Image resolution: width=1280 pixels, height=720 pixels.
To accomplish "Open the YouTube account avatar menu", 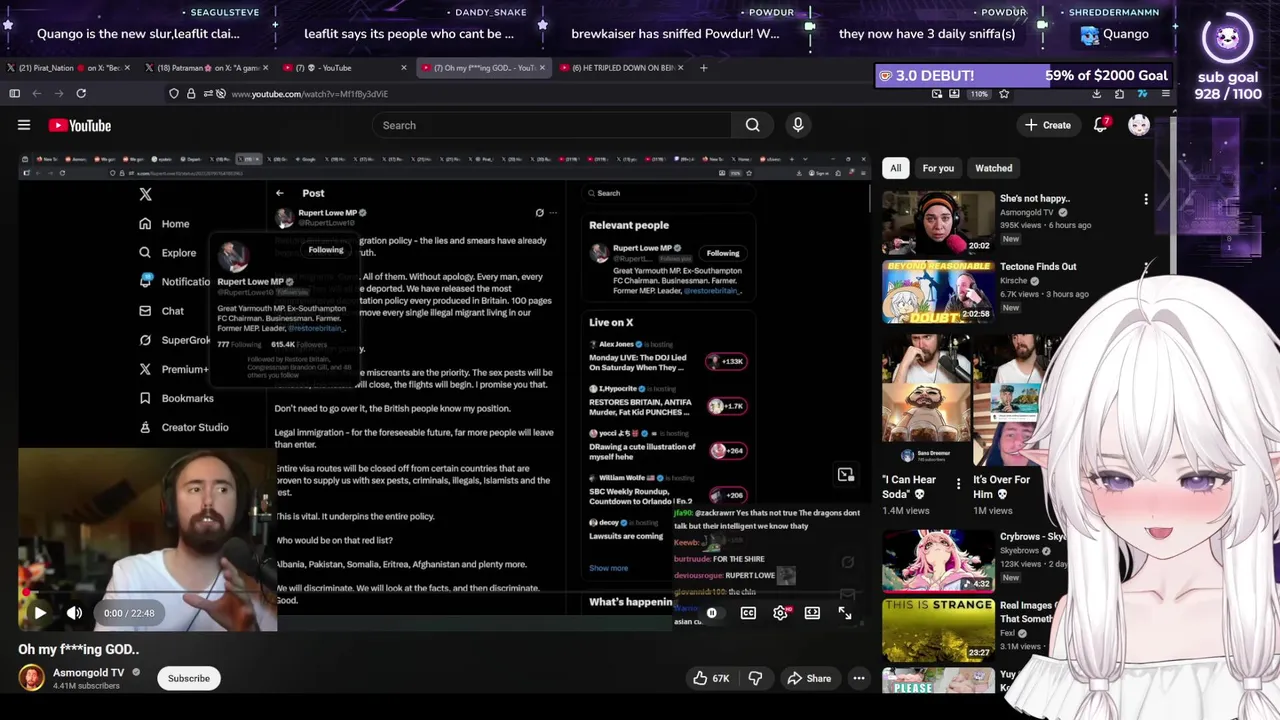I will pyautogui.click(x=1139, y=125).
